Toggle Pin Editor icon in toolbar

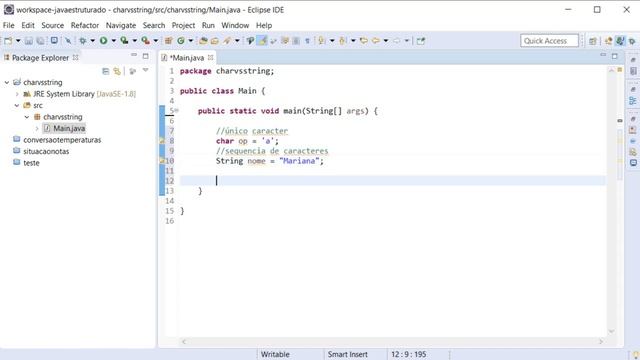click(421, 41)
